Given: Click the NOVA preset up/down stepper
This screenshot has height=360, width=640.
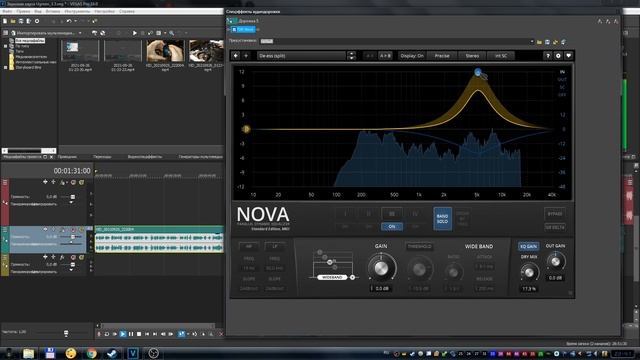Looking at the screenshot, I should [351, 56].
